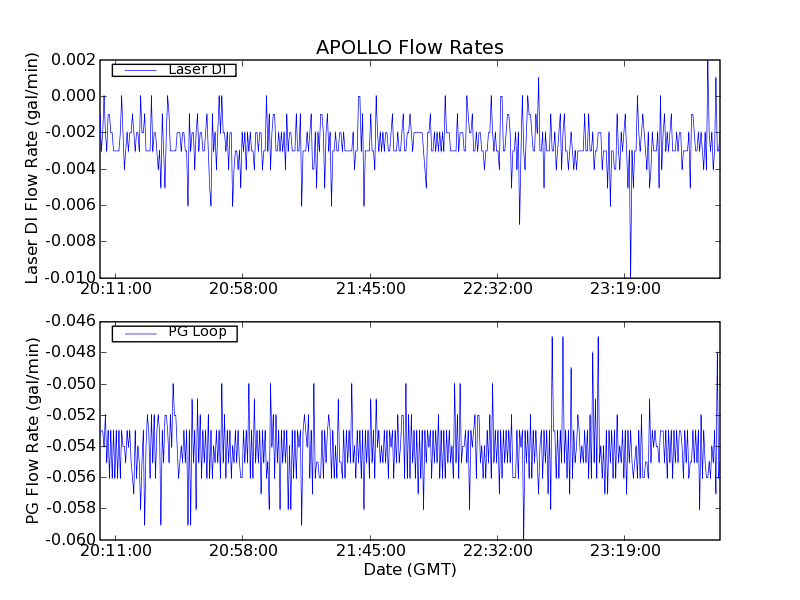The image size is (800, 600).
Task: Click 22:32:00 under the Laser DI plot
Action: point(498,289)
